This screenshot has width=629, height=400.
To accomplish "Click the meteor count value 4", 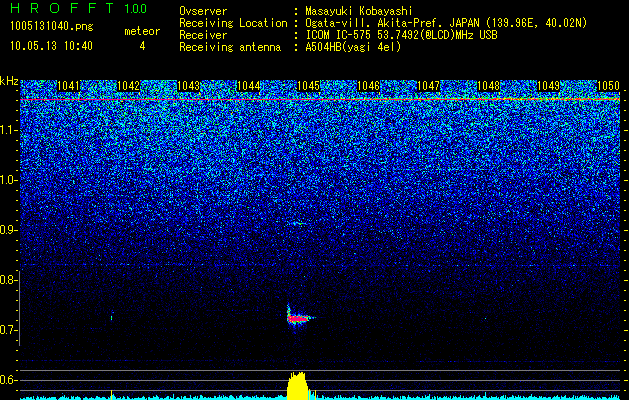I will click(142, 46).
